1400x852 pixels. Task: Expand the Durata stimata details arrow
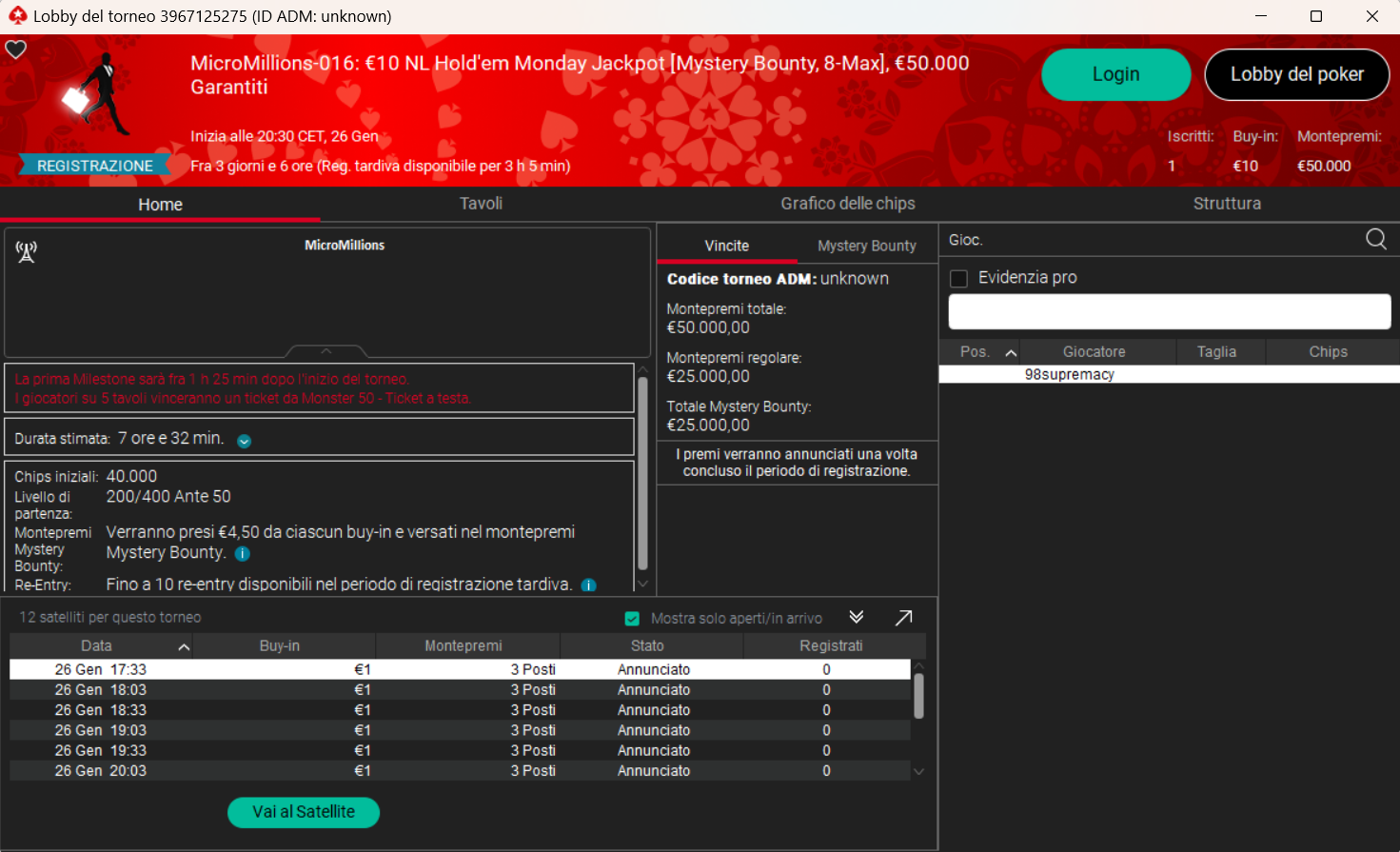(x=245, y=441)
